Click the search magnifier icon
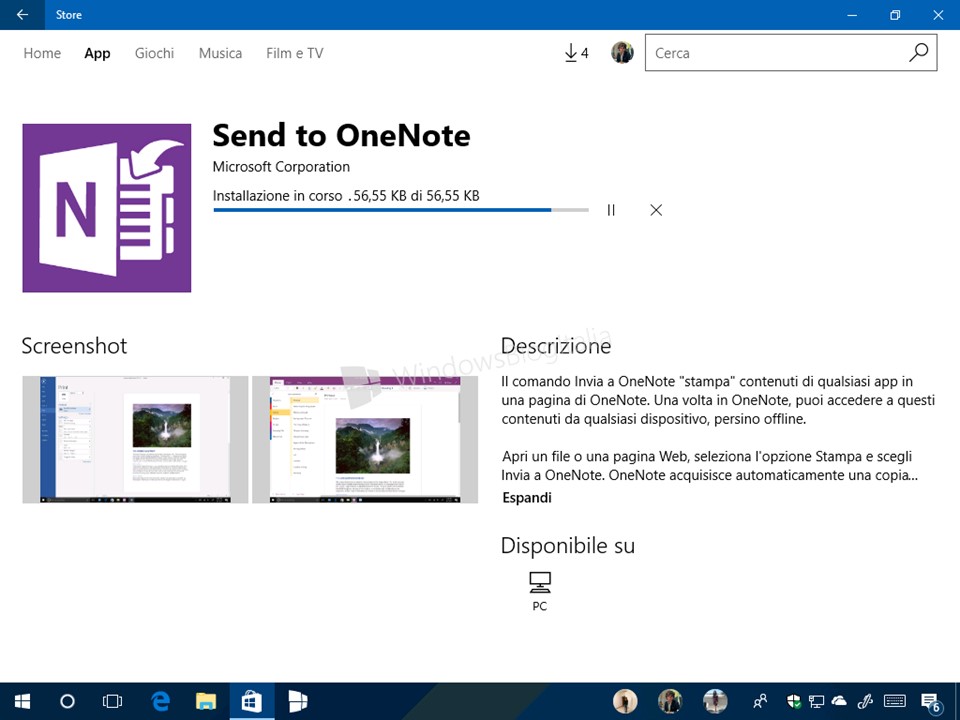Image resolution: width=960 pixels, height=720 pixels. click(918, 53)
